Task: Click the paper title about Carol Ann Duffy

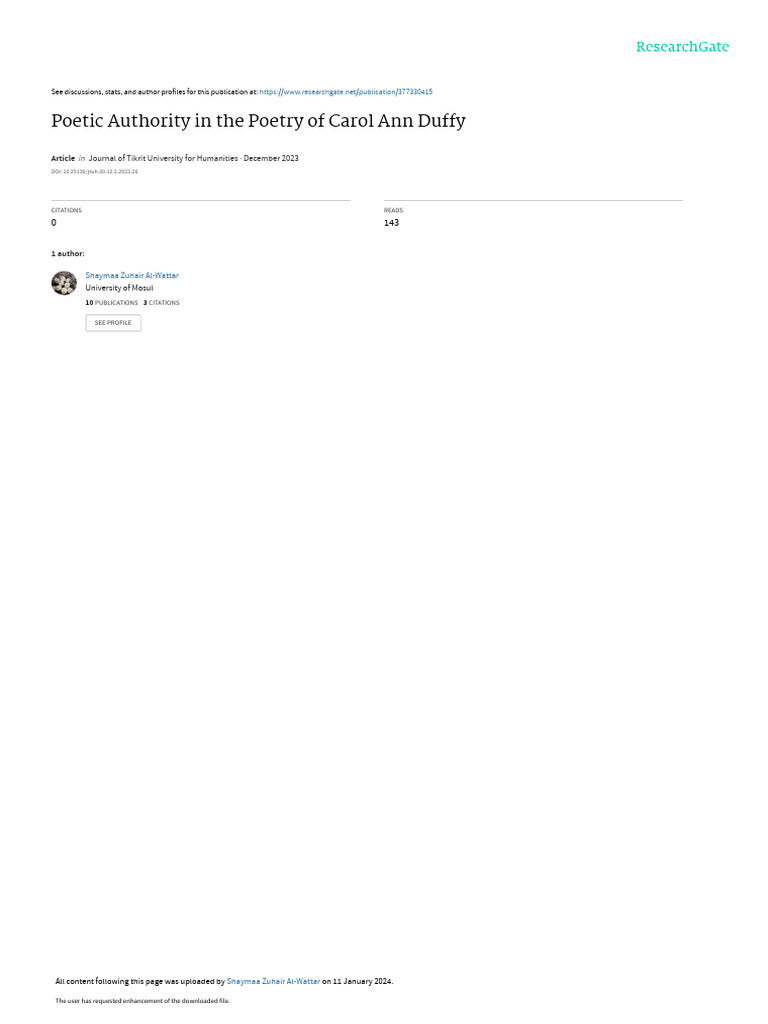Action: tap(258, 121)
